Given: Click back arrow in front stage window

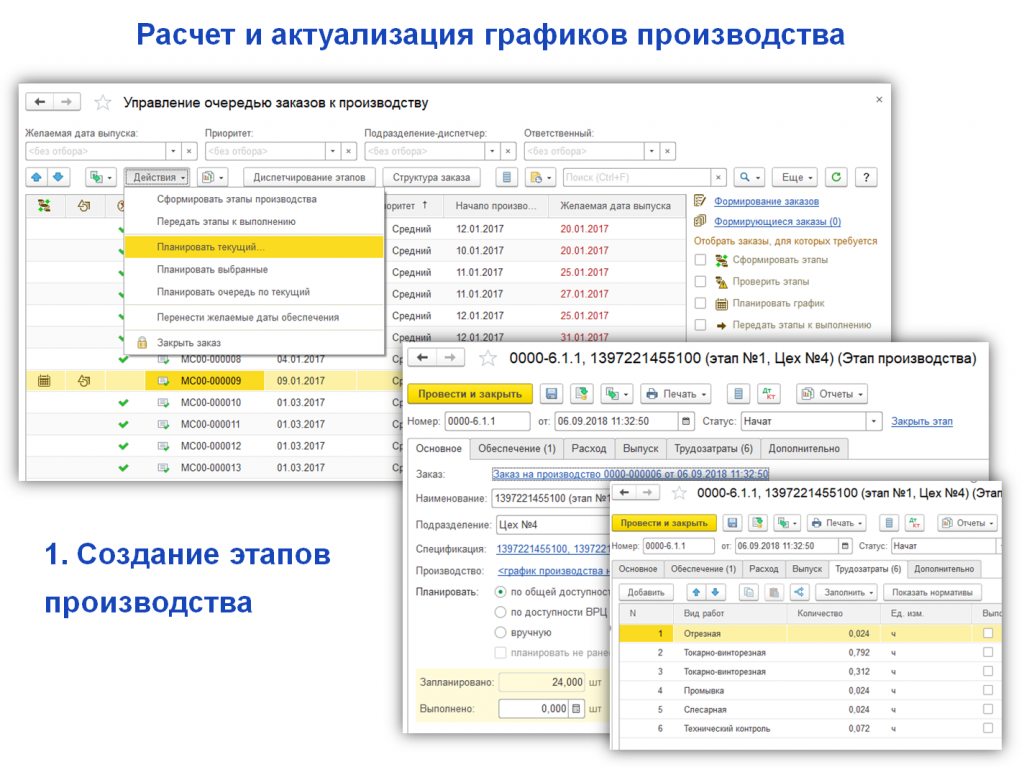Looking at the screenshot, I should (x=624, y=493).
